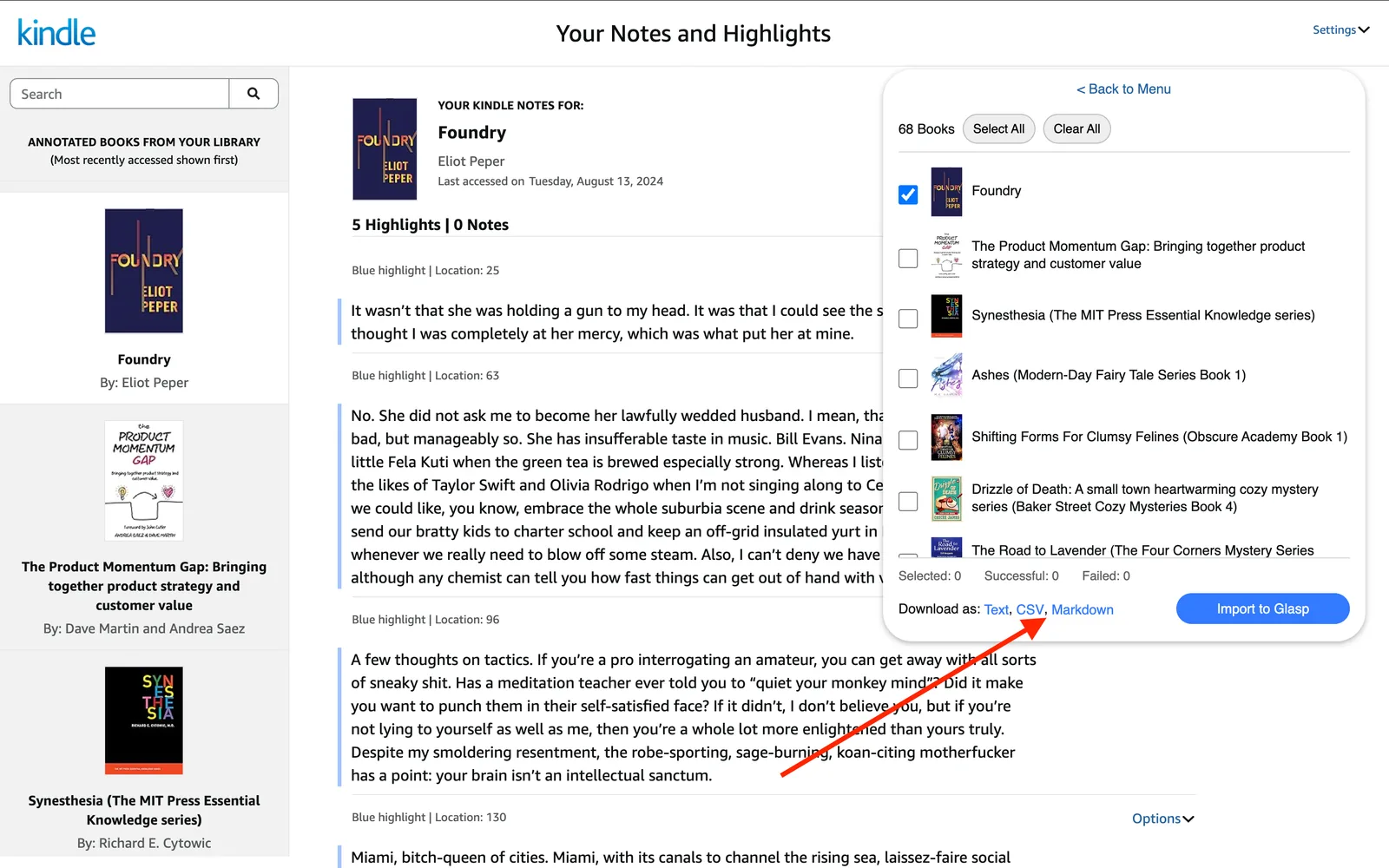The image size is (1389, 868).
Task: Expand the Options menu for the highlight
Action: (x=1163, y=819)
